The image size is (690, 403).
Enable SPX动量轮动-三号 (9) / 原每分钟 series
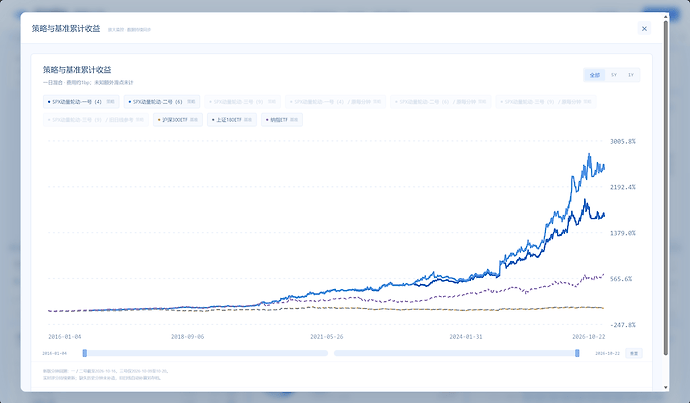[x=546, y=102]
